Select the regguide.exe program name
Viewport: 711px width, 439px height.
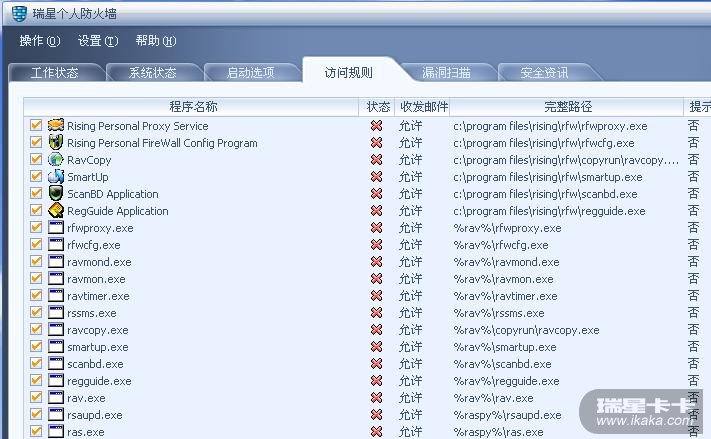coord(99,381)
